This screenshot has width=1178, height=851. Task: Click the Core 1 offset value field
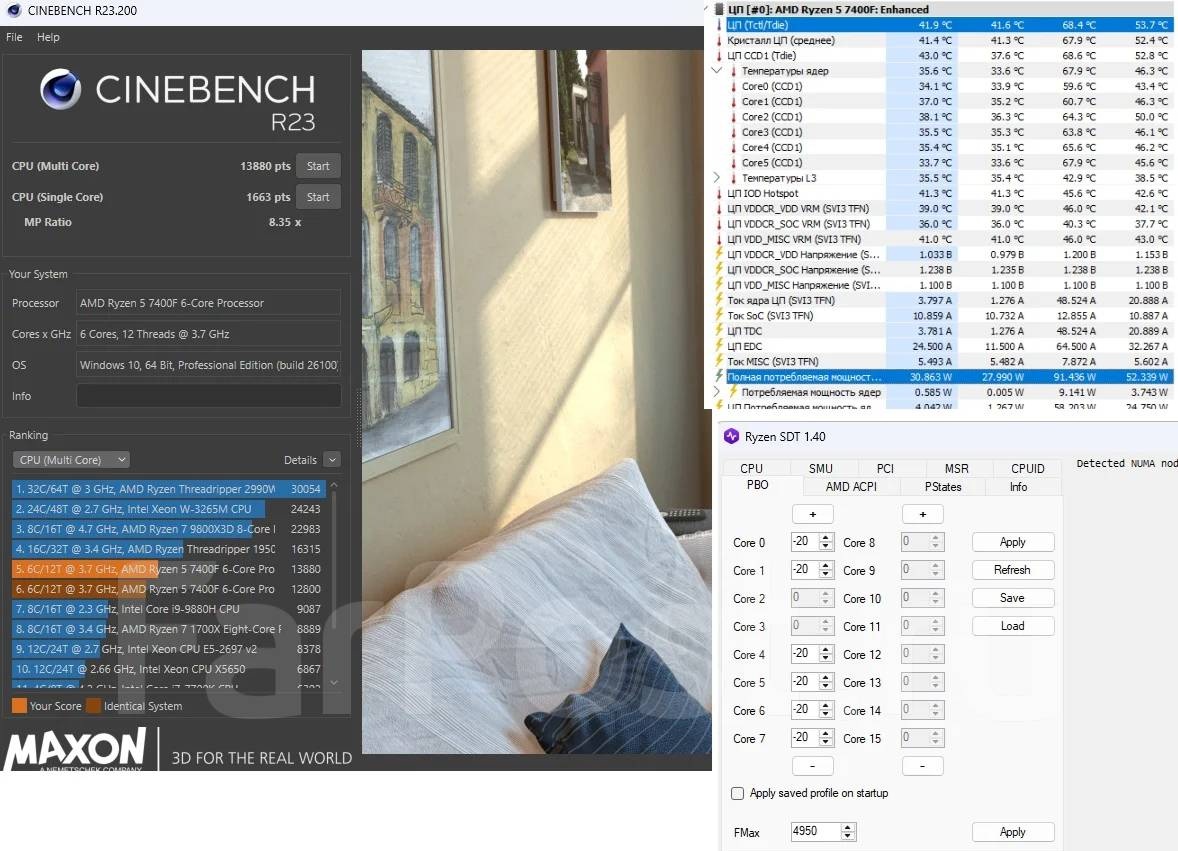tap(805, 570)
